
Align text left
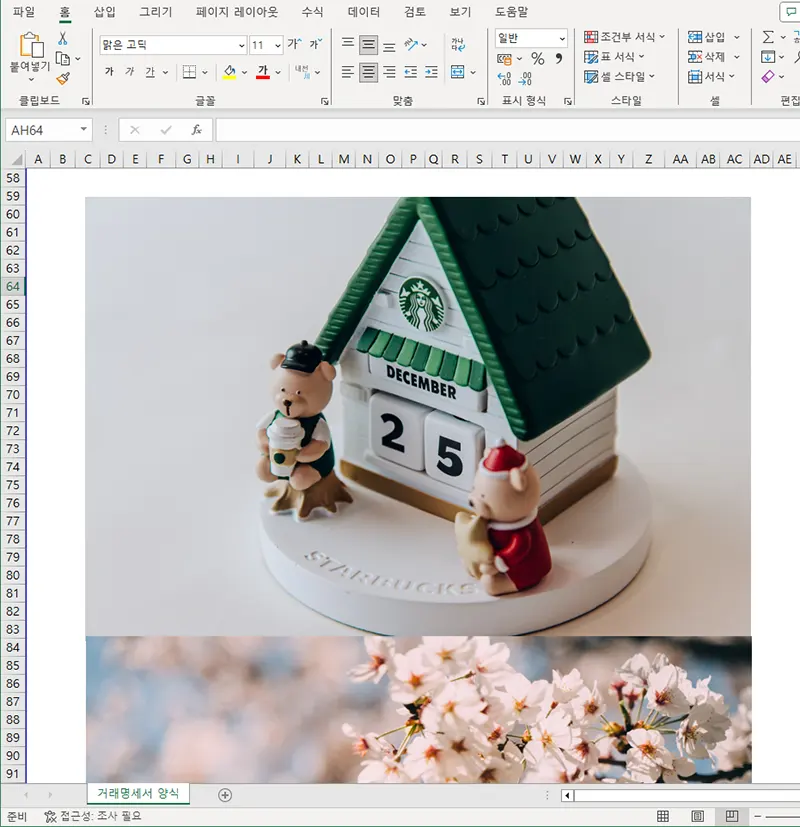(x=348, y=72)
